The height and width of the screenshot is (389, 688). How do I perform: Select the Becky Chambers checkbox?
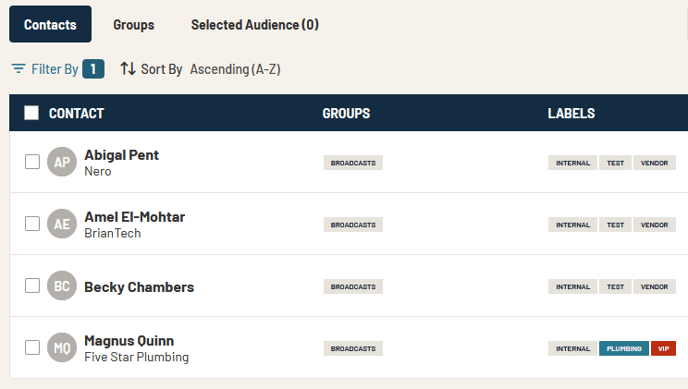pyautogui.click(x=32, y=286)
